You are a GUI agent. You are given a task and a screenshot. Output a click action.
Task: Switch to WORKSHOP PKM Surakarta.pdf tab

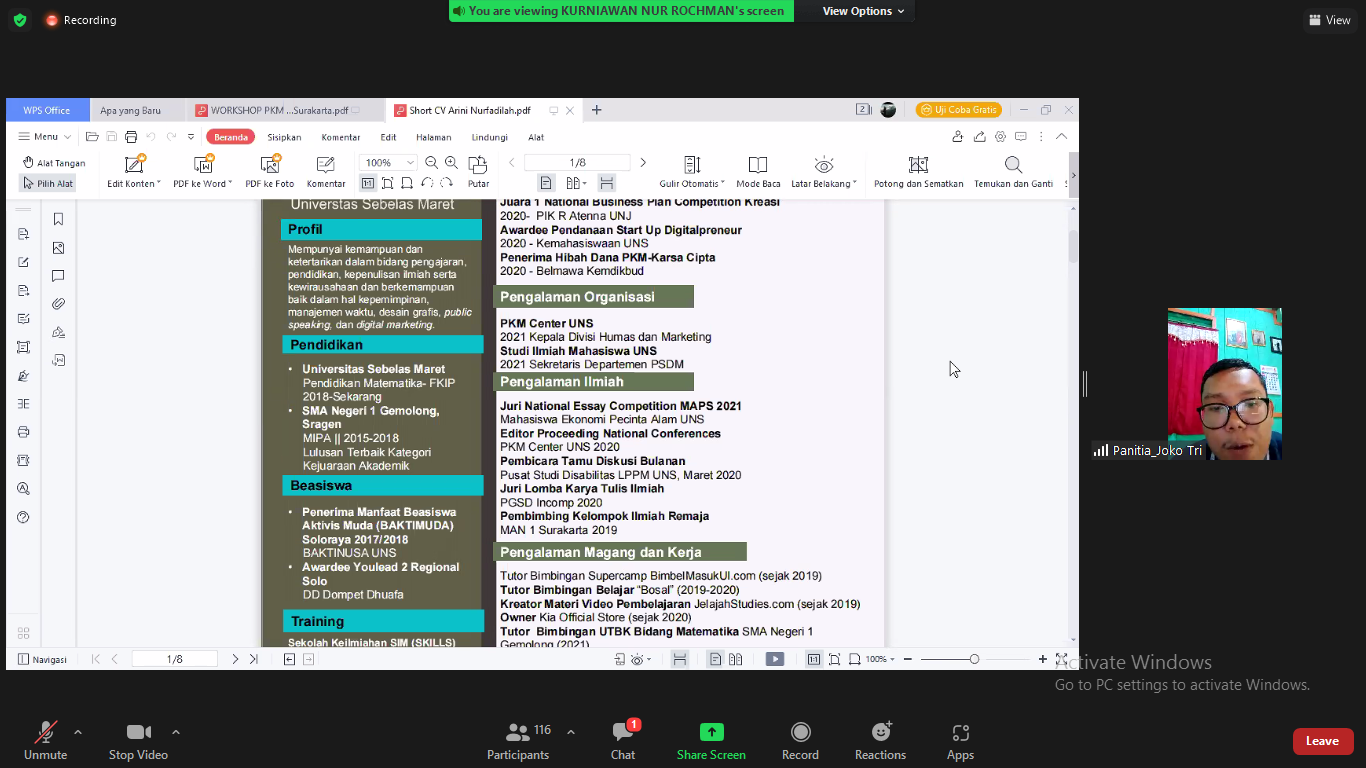[x=275, y=110]
